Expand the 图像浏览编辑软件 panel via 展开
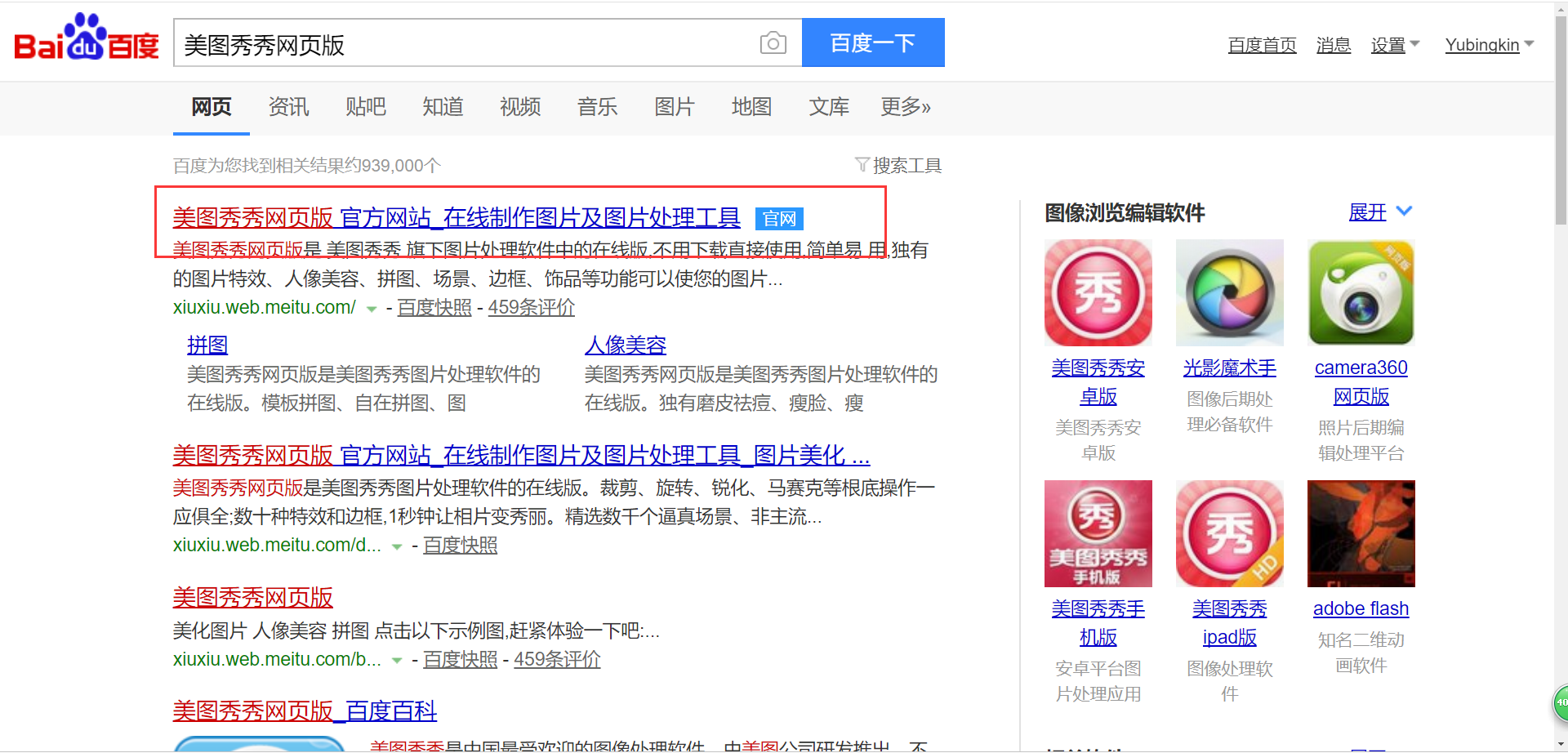The height and width of the screenshot is (753, 1568). coord(1380,212)
